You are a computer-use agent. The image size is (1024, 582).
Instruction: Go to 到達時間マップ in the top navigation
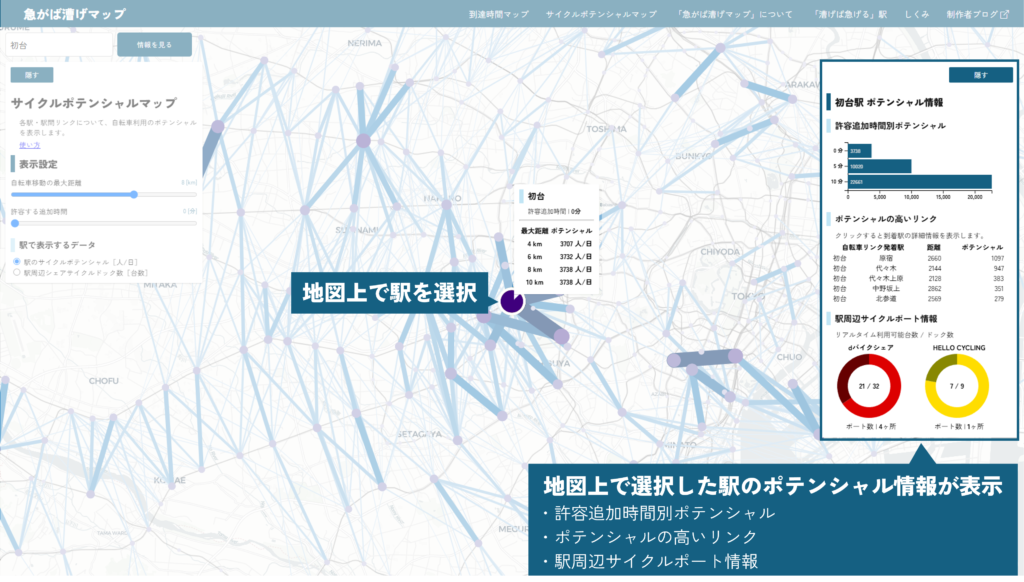click(x=498, y=14)
